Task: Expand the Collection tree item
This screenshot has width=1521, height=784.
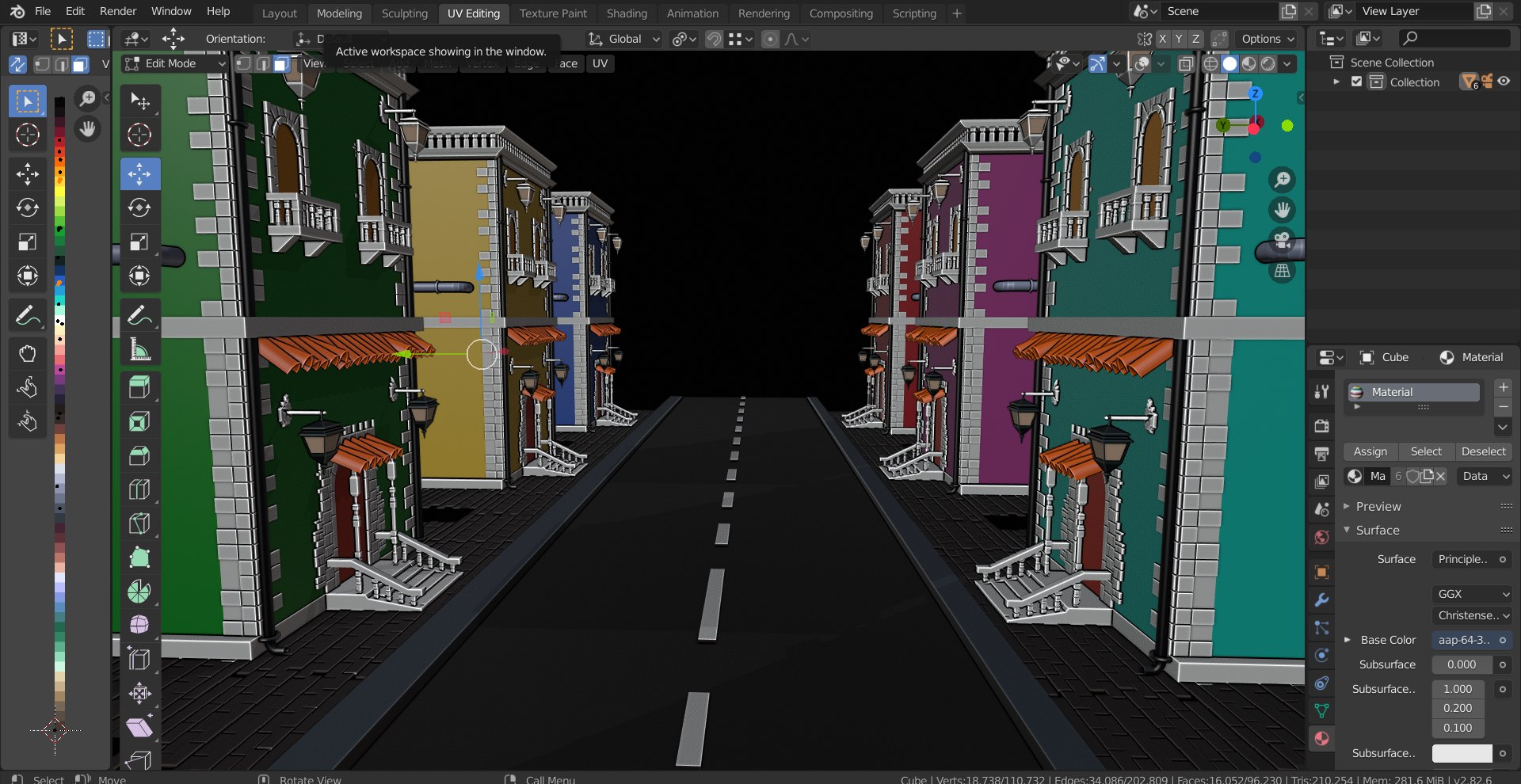Action: (x=1336, y=82)
